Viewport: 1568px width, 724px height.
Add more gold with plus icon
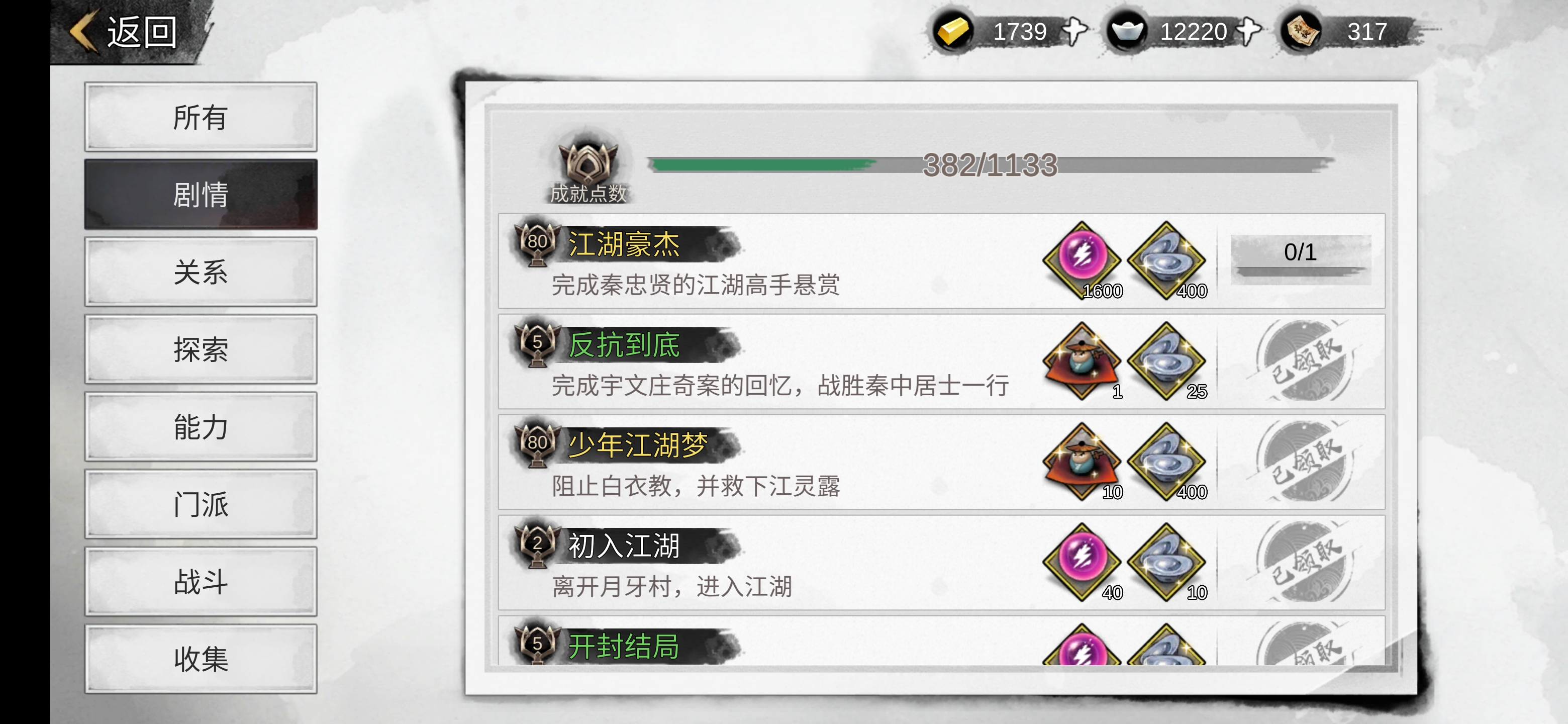click(x=1074, y=31)
